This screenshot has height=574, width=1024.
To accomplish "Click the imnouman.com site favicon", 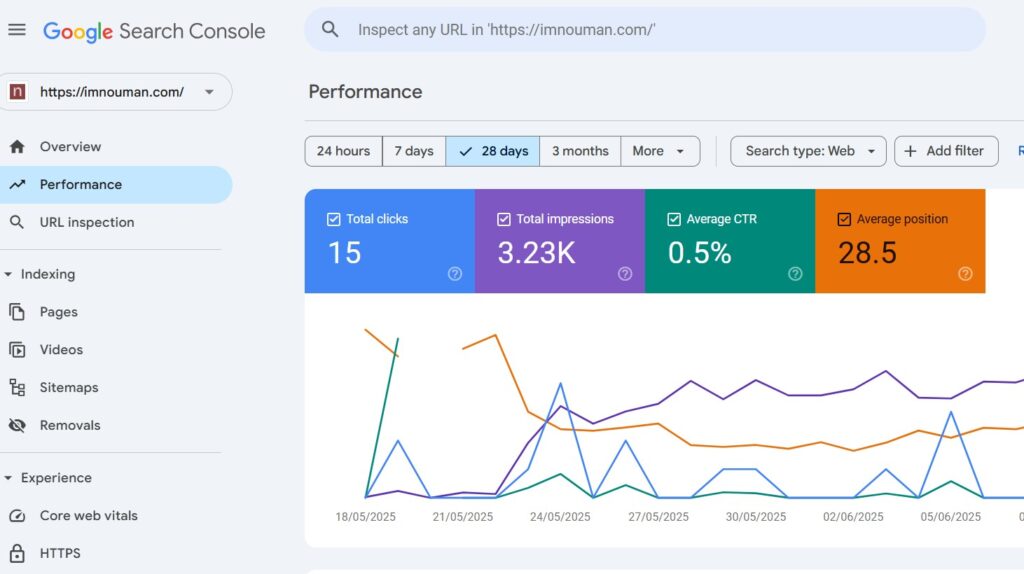I will pyautogui.click(x=18, y=91).
